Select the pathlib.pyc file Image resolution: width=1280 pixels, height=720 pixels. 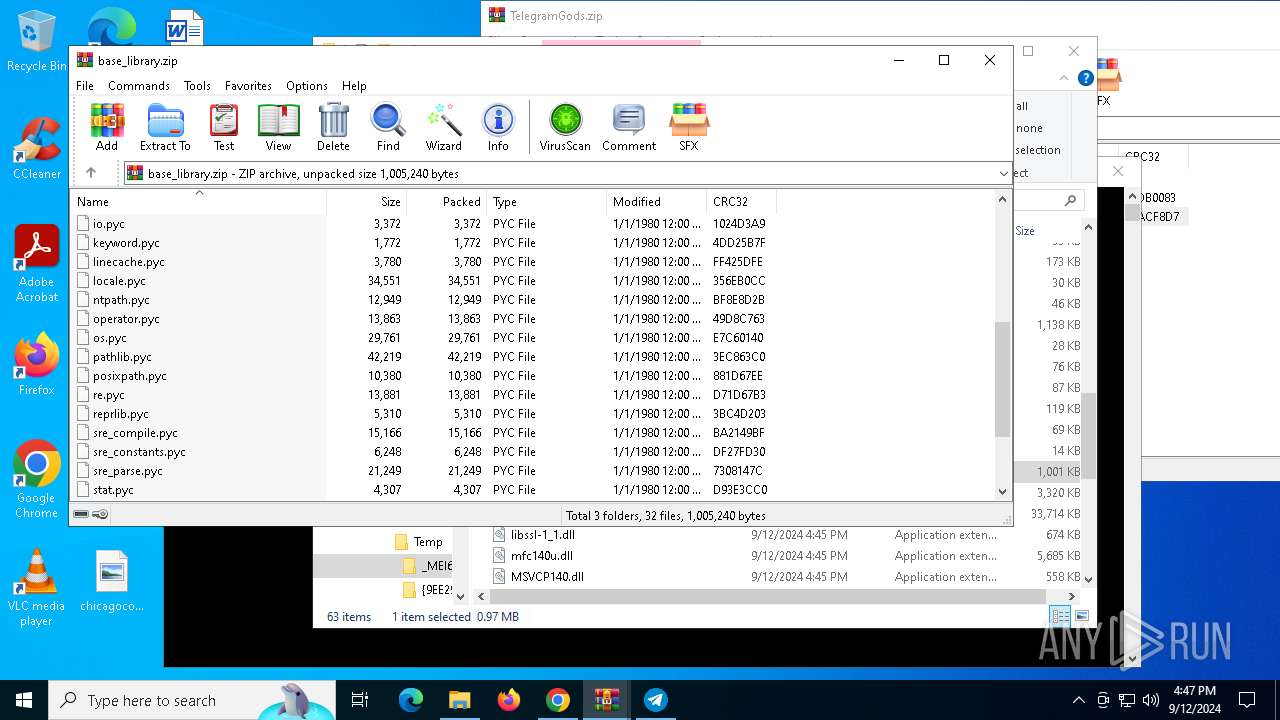(122, 357)
